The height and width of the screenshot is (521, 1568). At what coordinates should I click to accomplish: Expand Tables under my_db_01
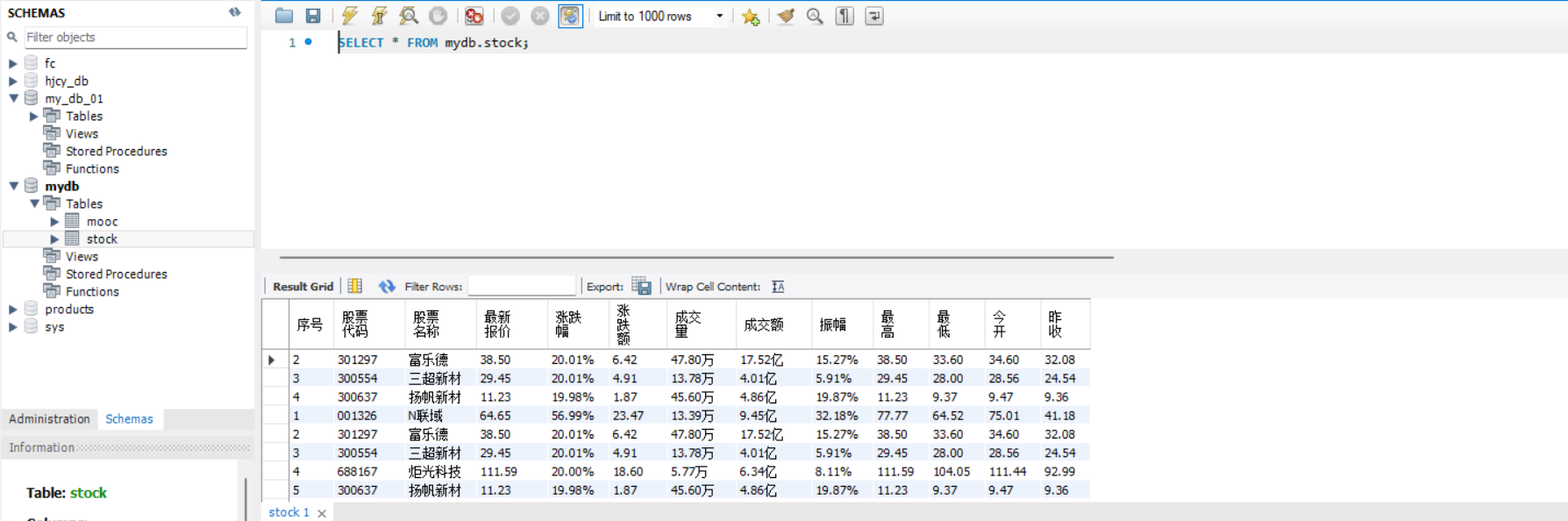[34, 116]
